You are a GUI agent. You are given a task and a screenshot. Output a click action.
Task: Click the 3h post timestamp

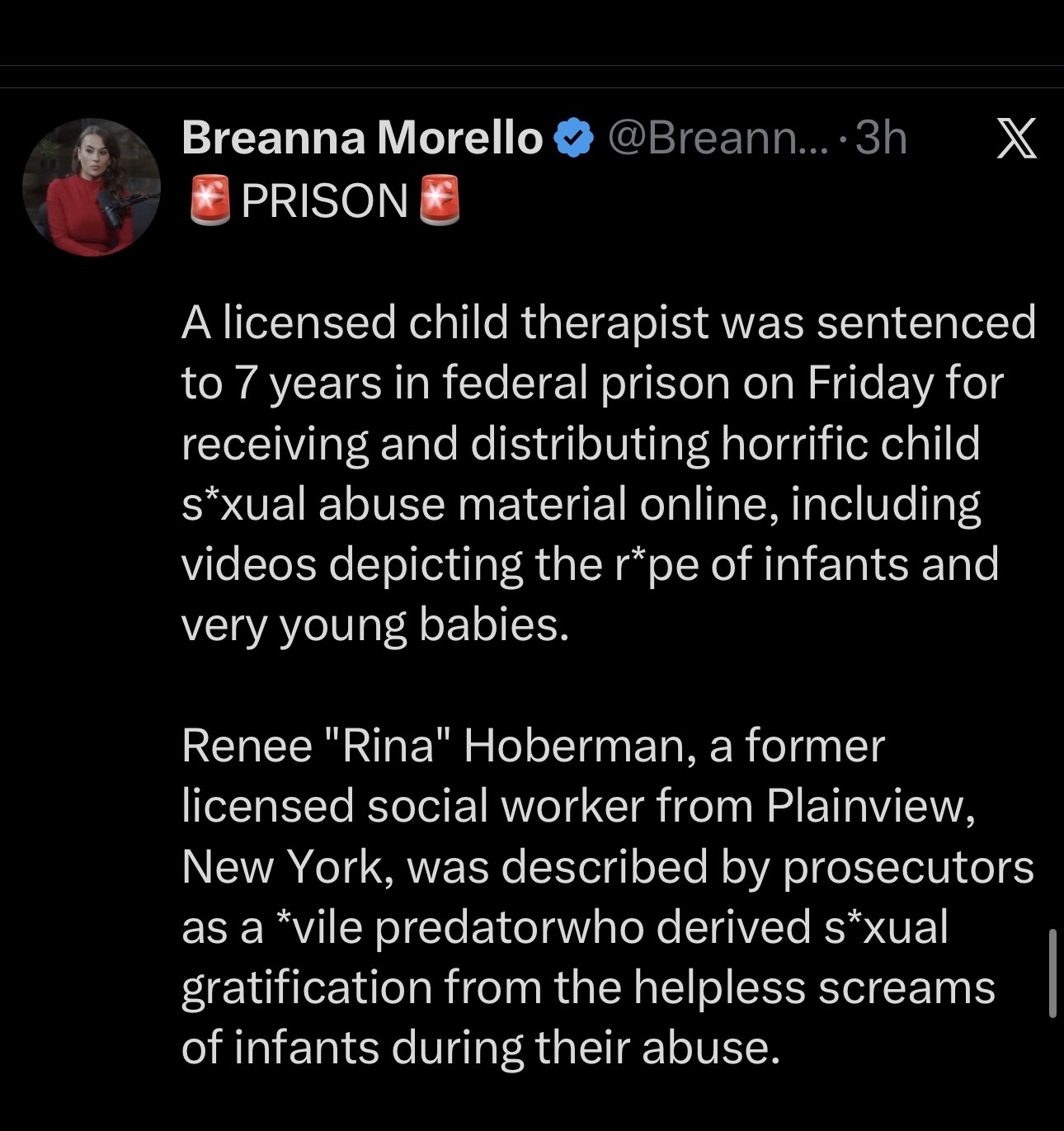click(881, 138)
